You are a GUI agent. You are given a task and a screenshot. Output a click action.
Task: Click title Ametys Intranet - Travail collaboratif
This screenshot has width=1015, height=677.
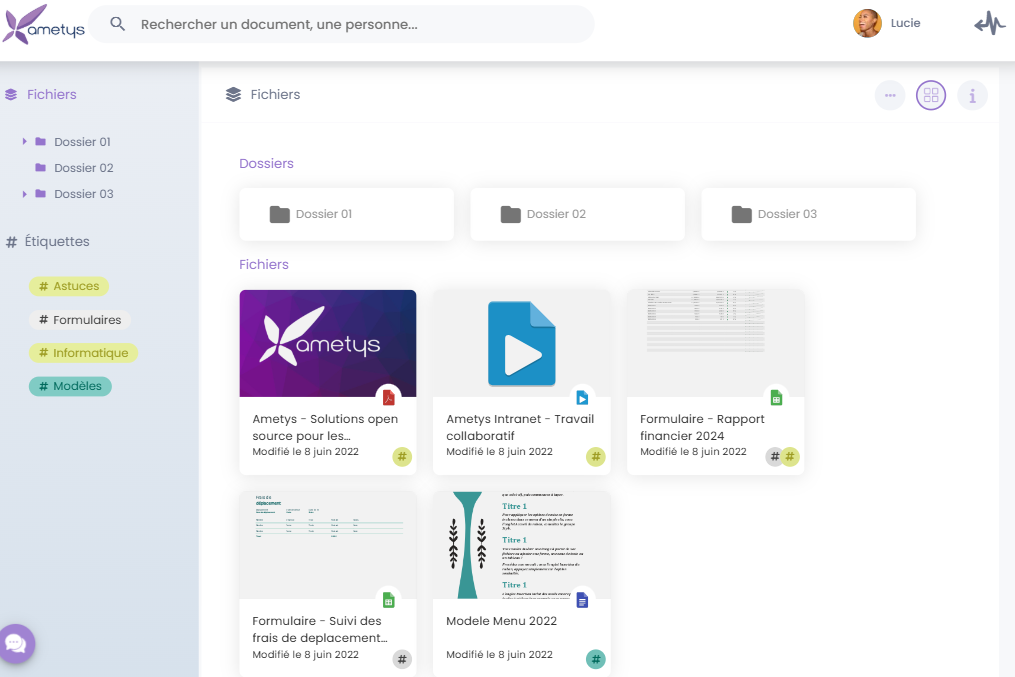tap(520, 427)
